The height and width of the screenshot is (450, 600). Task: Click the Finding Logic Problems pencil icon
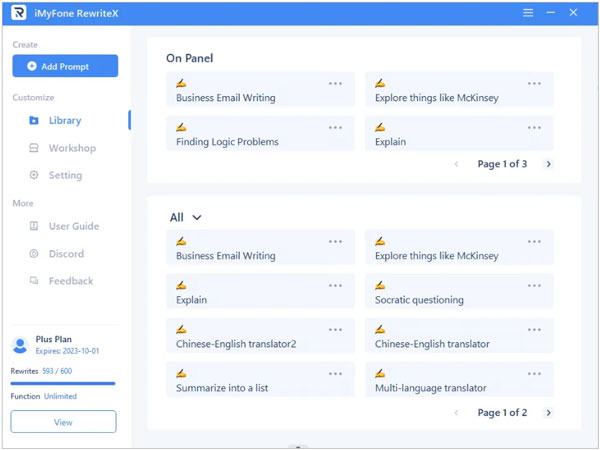(x=181, y=127)
